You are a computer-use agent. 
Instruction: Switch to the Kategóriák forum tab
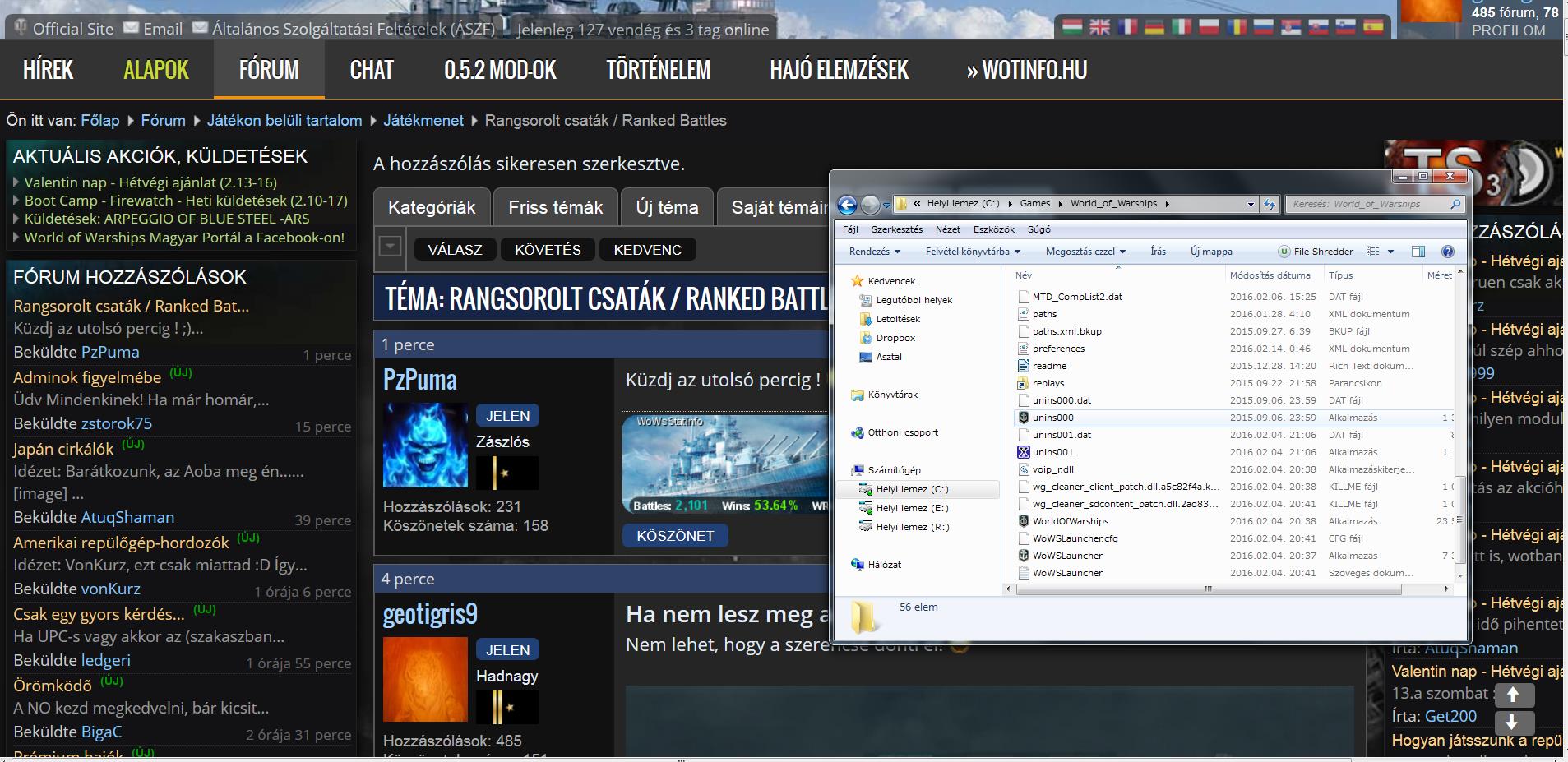point(432,207)
